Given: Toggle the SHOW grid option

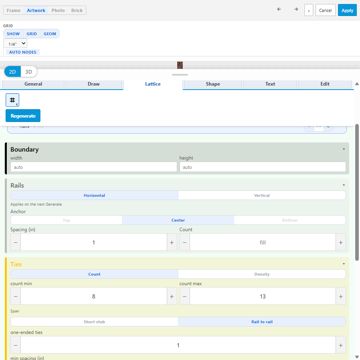Looking at the screenshot, I should [x=13, y=34].
